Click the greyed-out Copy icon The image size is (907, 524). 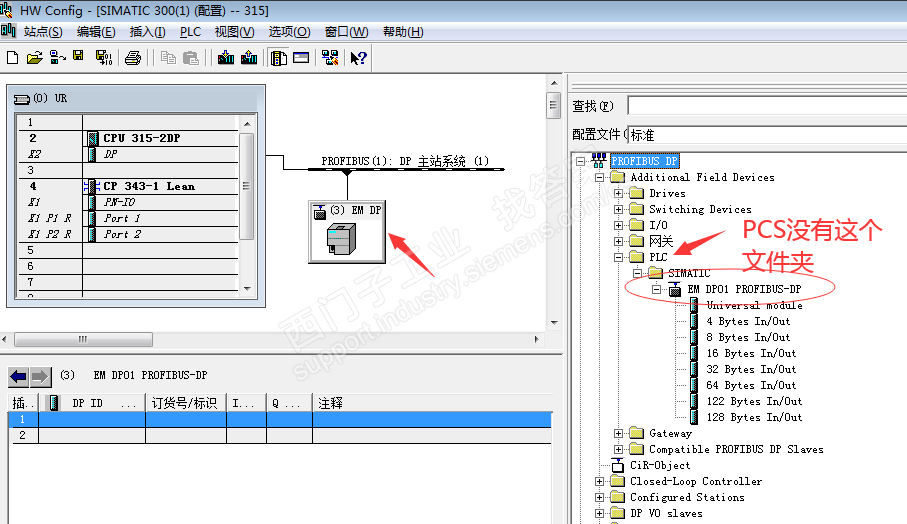coord(168,57)
